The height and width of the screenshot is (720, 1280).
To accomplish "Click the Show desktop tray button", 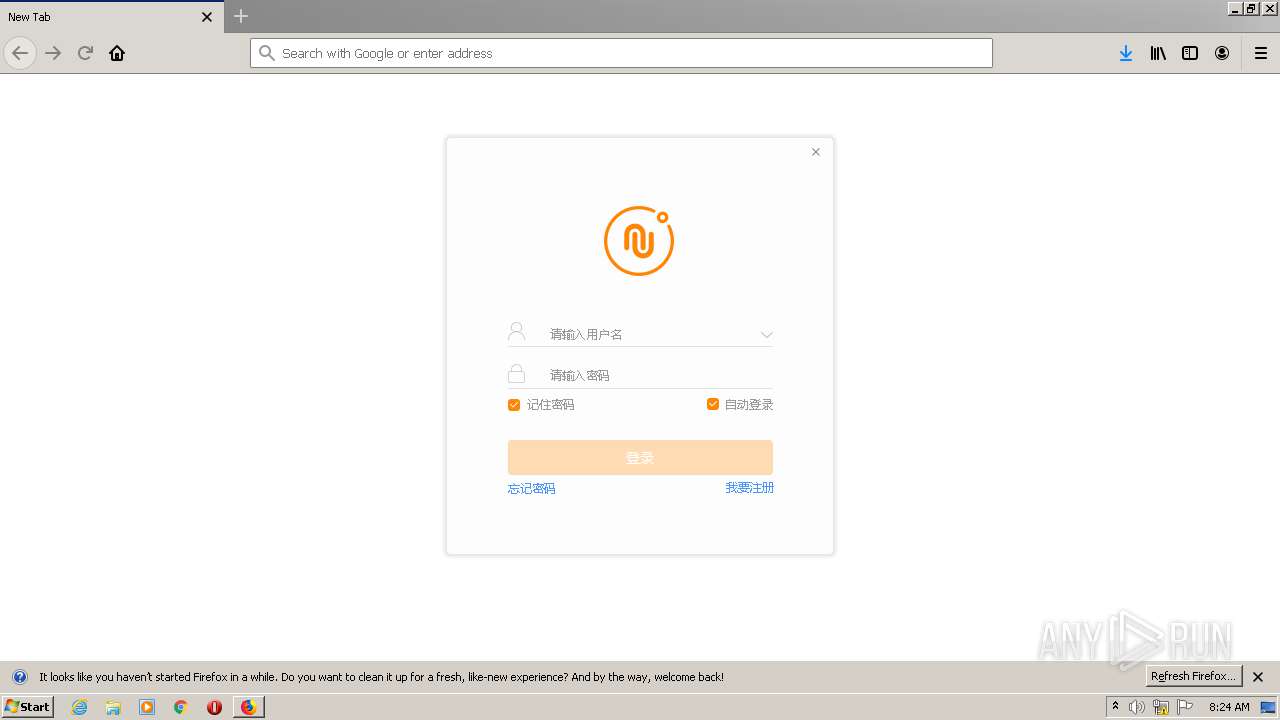I will [1268, 707].
